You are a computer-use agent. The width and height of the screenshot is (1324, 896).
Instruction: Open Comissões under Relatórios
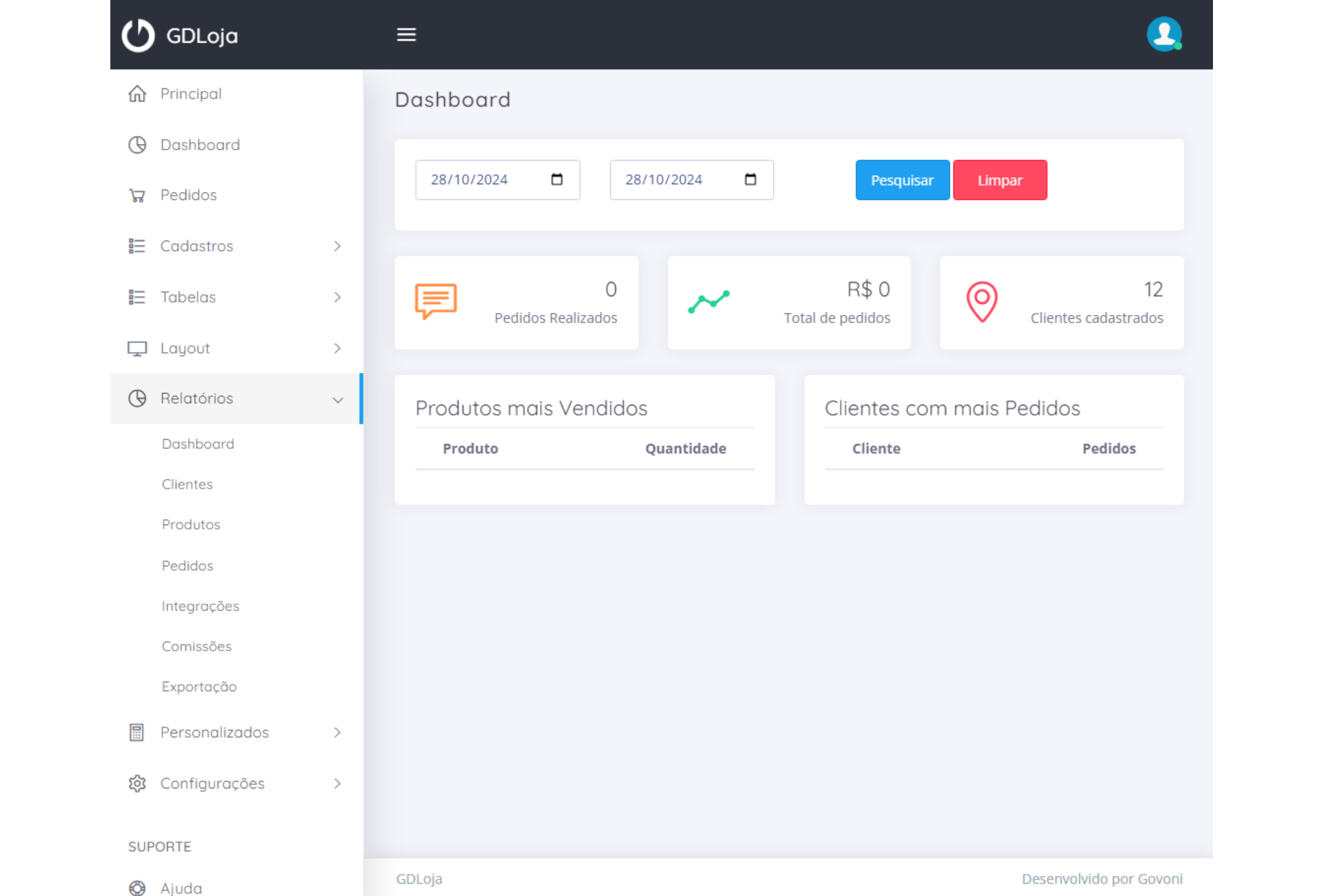pyautogui.click(x=197, y=646)
